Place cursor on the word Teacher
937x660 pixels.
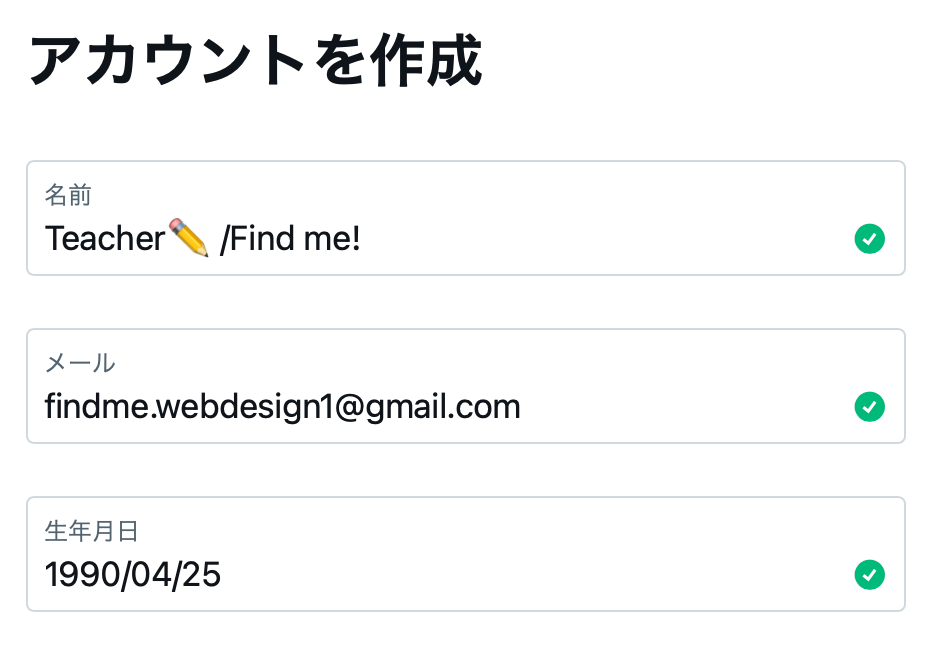pos(105,239)
